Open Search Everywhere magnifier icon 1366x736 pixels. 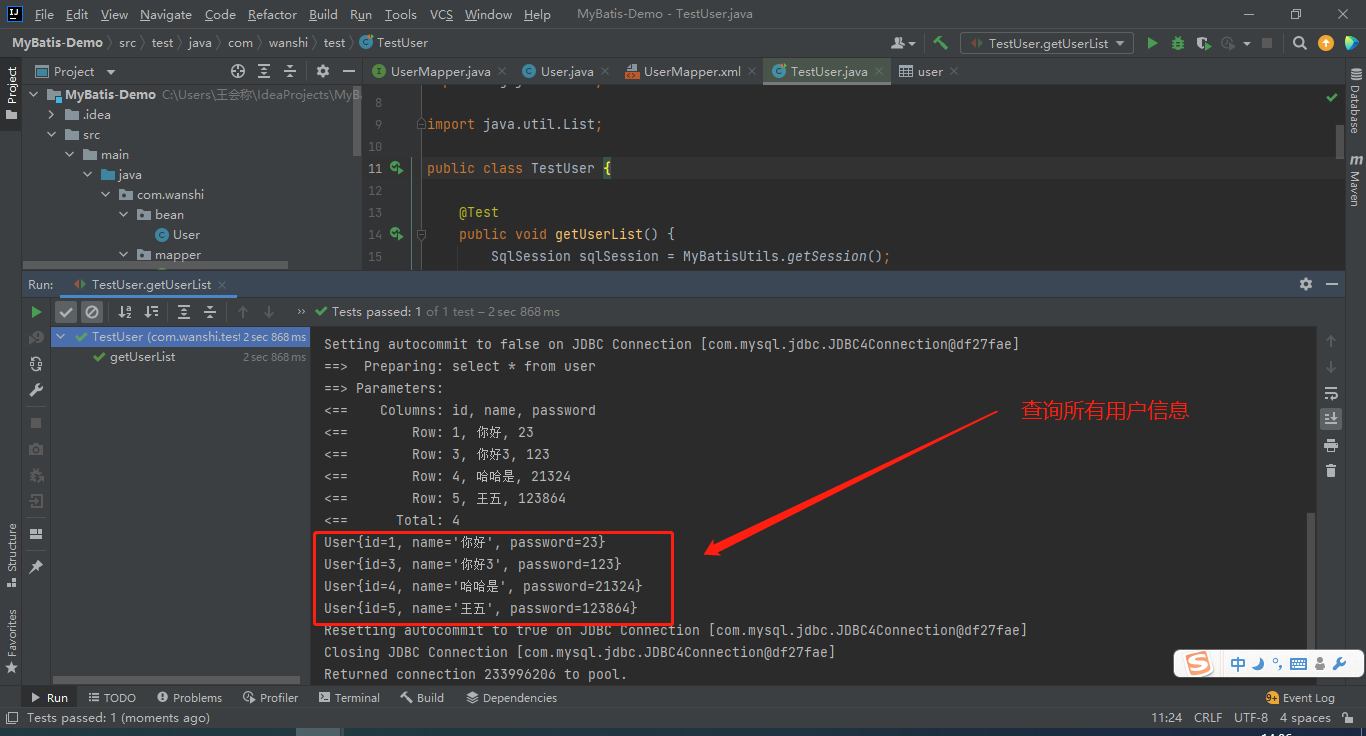tap(1299, 43)
